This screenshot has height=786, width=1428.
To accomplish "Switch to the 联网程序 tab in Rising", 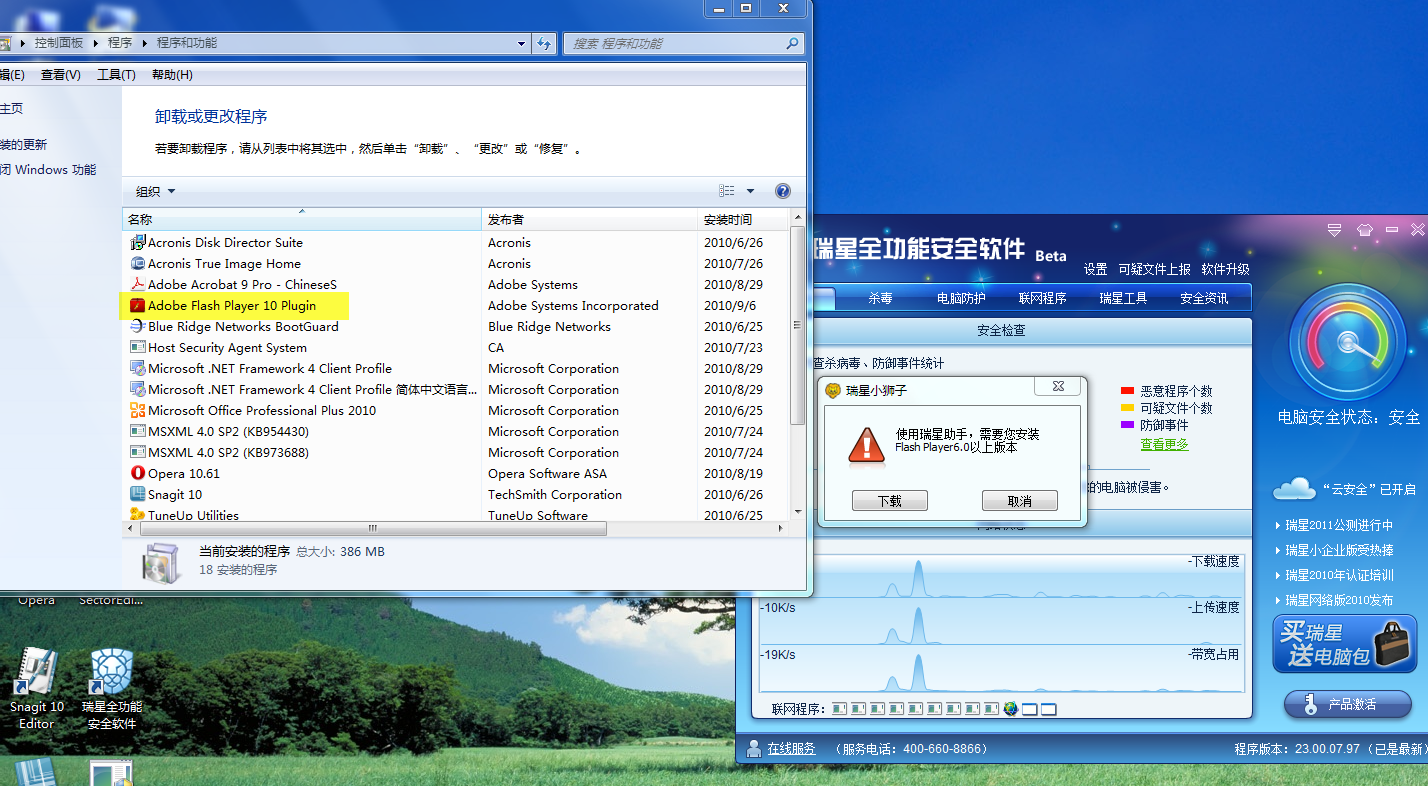I will point(1042,298).
